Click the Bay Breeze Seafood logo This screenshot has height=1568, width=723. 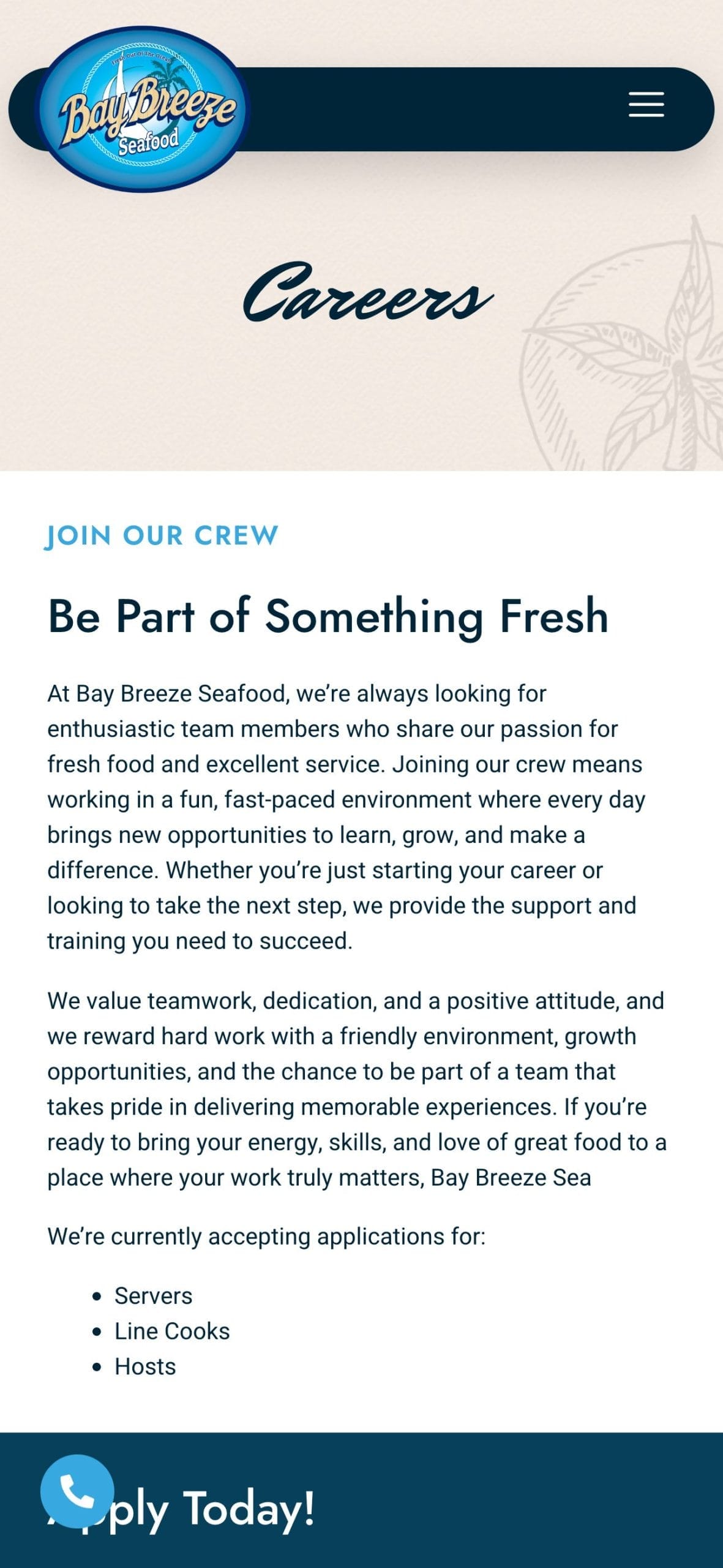[143, 109]
